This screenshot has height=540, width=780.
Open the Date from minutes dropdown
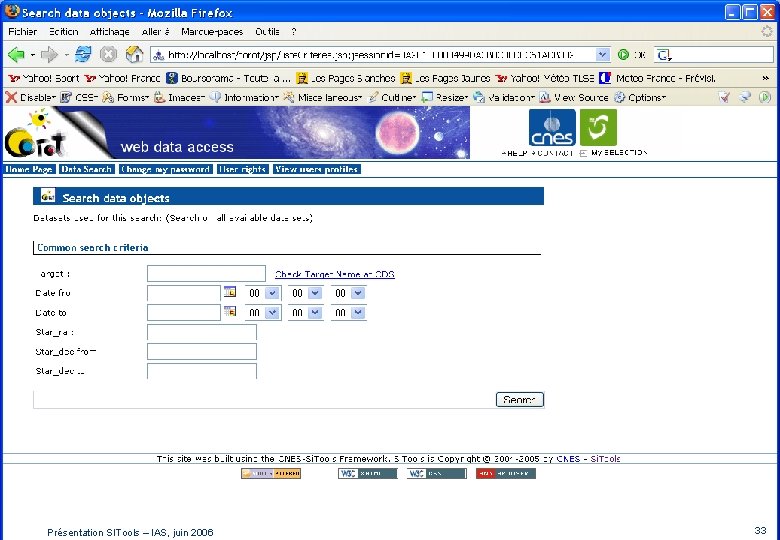(x=315, y=293)
